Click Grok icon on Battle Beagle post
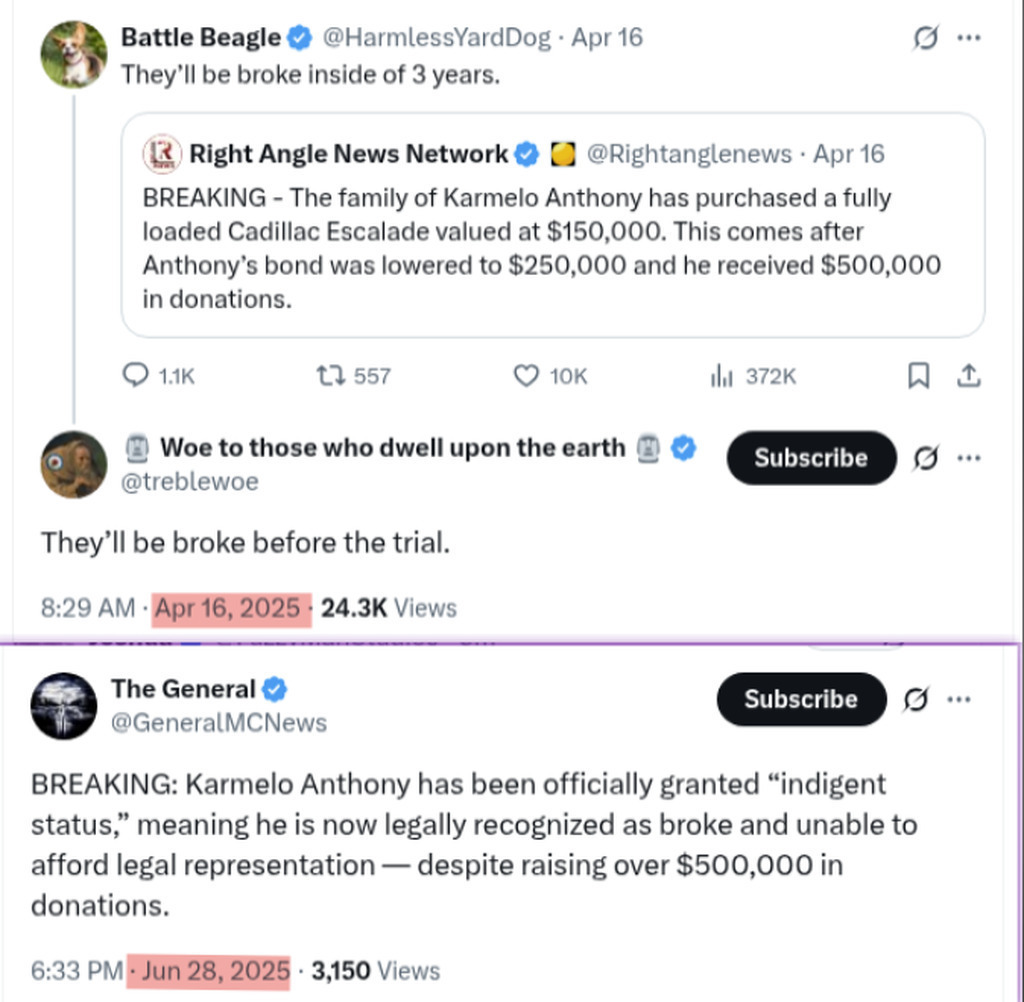 [x=926, y=38]
